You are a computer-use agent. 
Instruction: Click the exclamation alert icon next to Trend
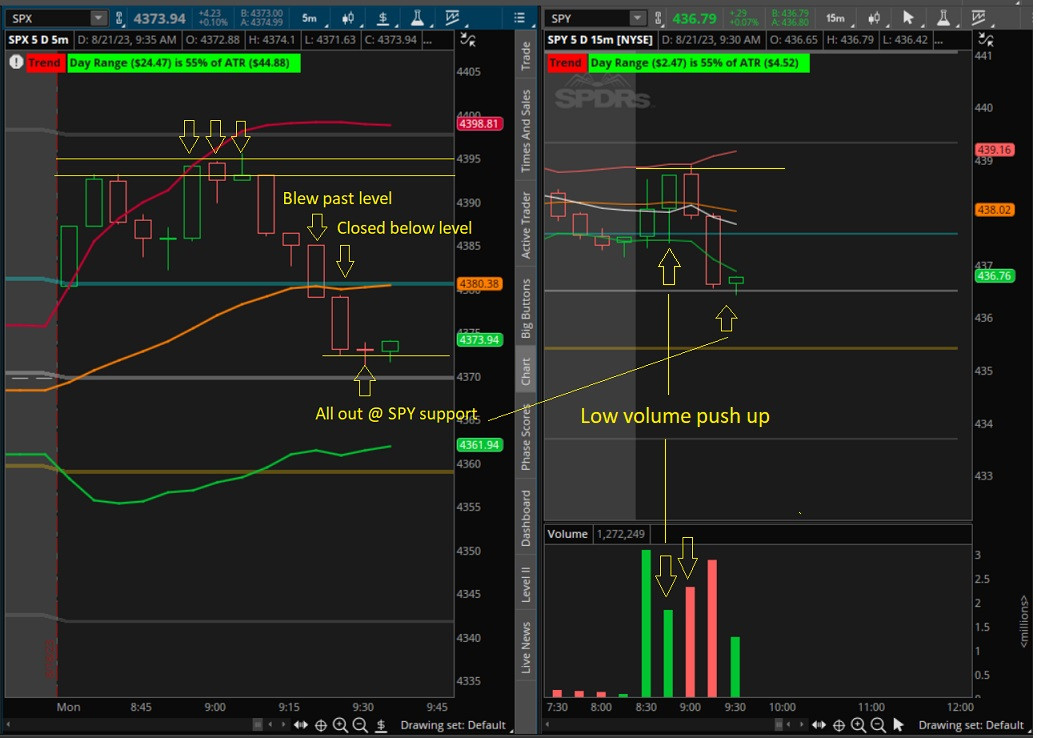16,63
